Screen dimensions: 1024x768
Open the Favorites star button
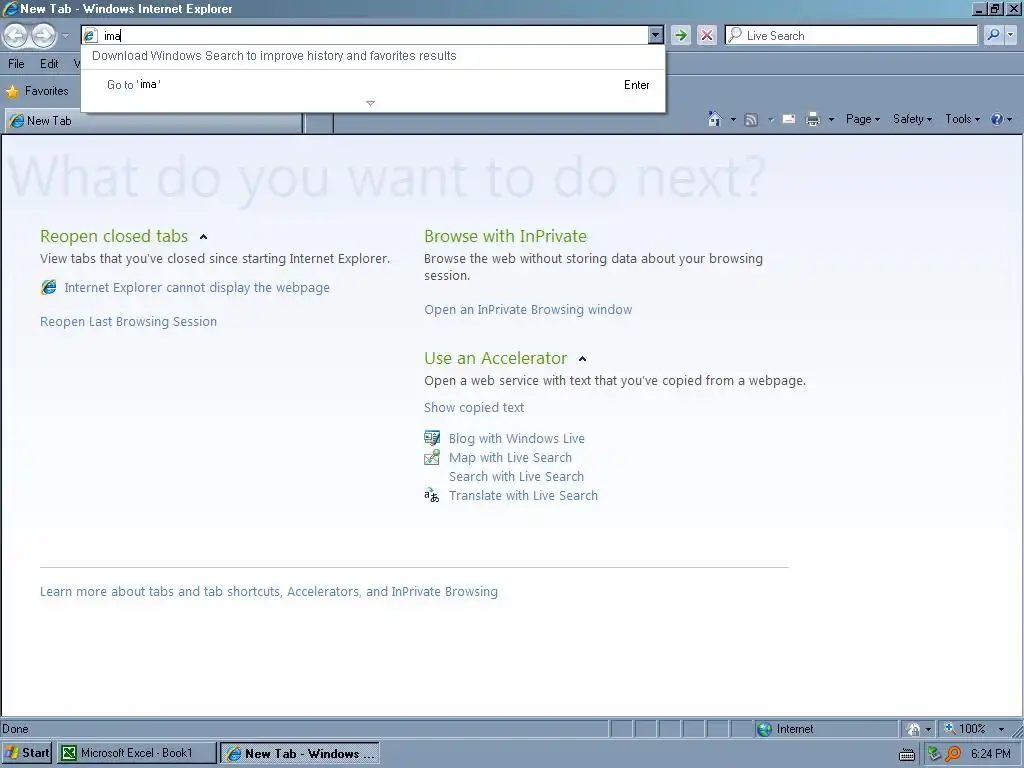click(x=37, y=91)
